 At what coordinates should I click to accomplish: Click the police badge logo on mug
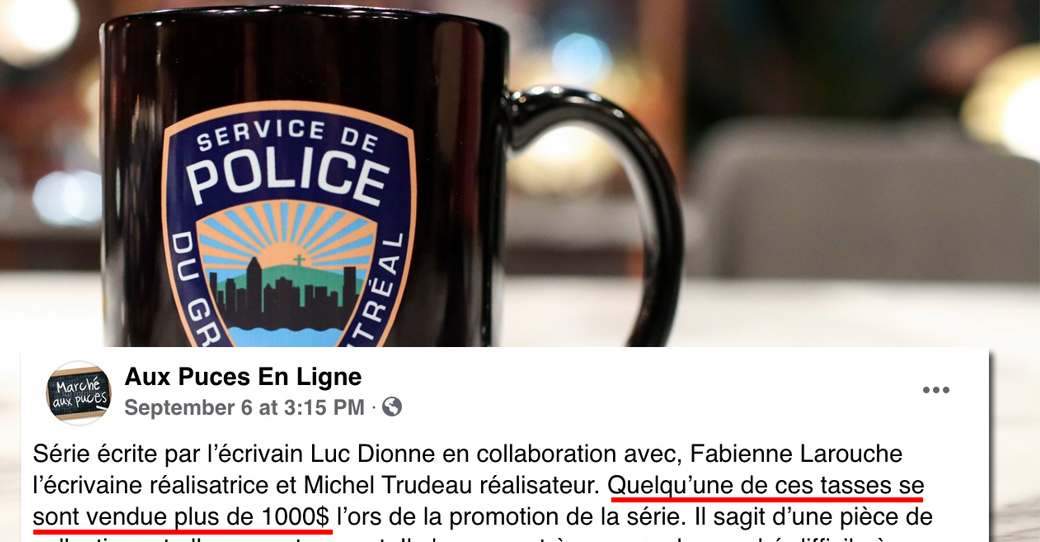(x=289, y=226)
